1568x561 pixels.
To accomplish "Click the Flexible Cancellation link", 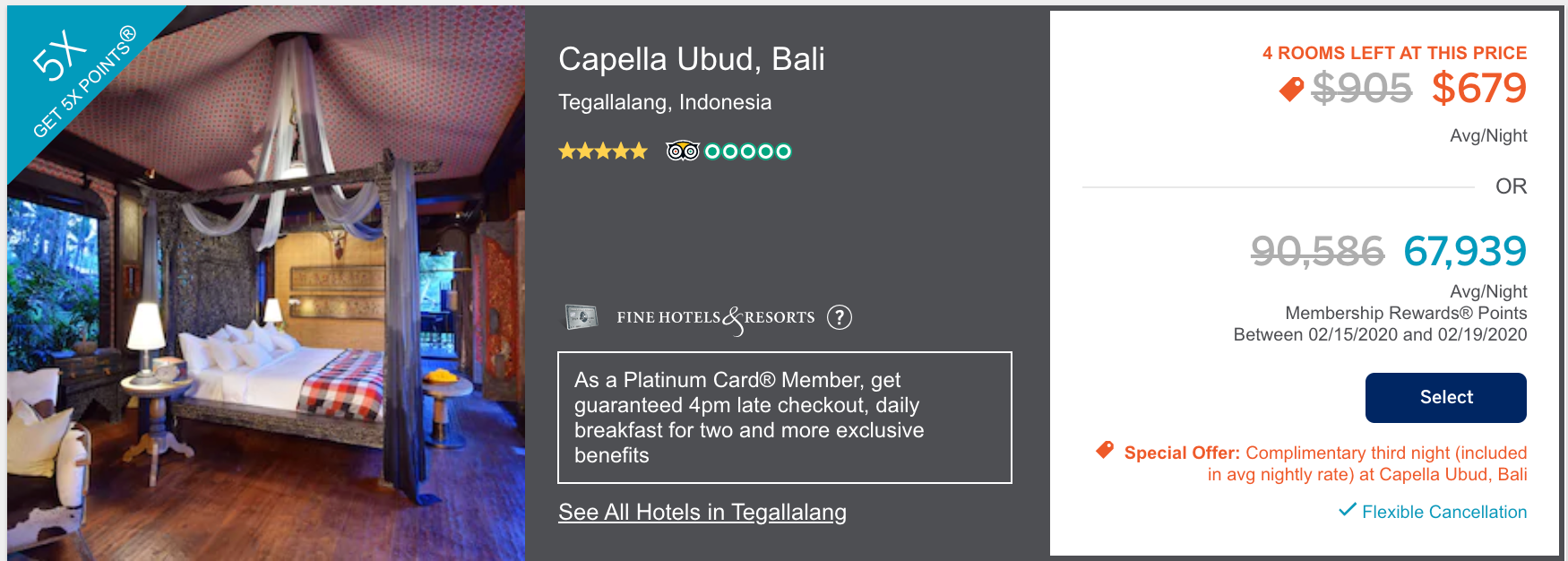I will click(1443, 512).
